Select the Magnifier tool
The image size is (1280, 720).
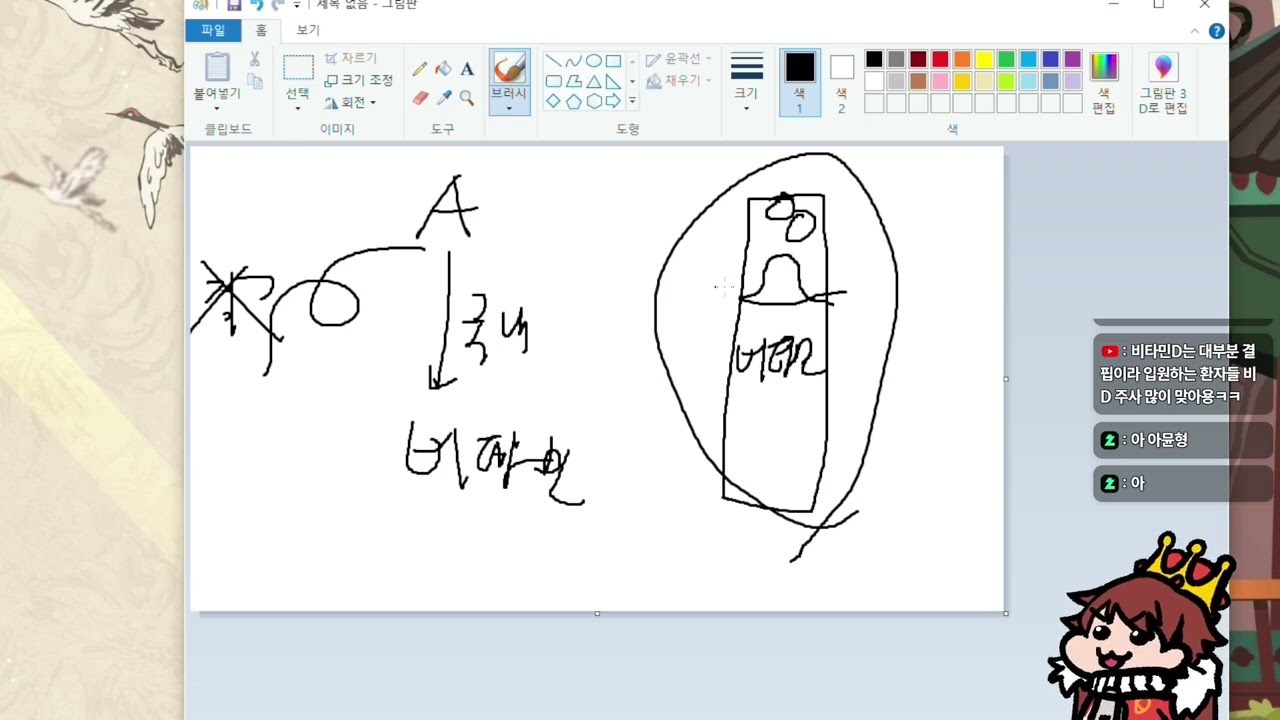467,98
